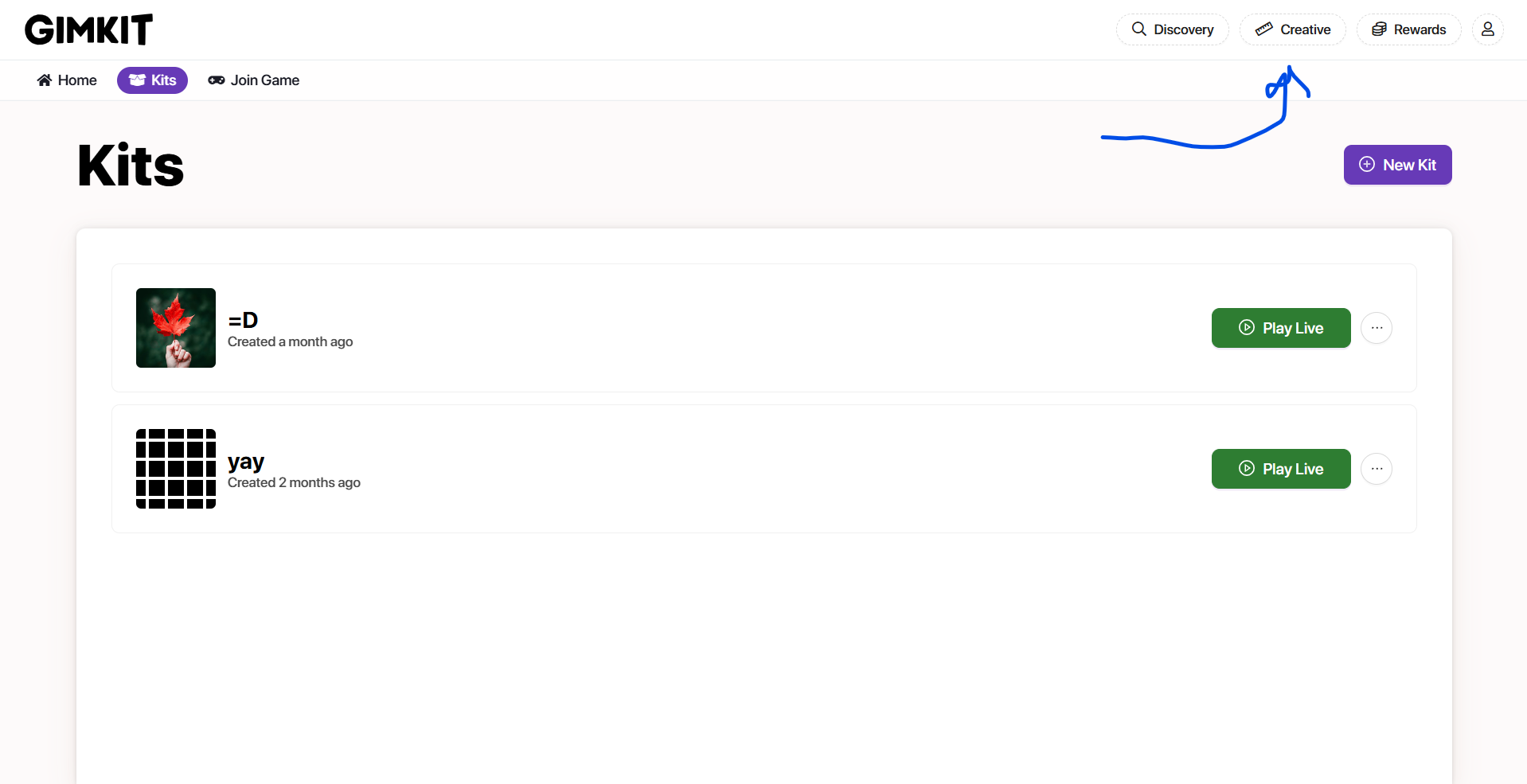Open the '=D' kit by clicking its title
Screen dimensions: 1527x784
(242, 320)
